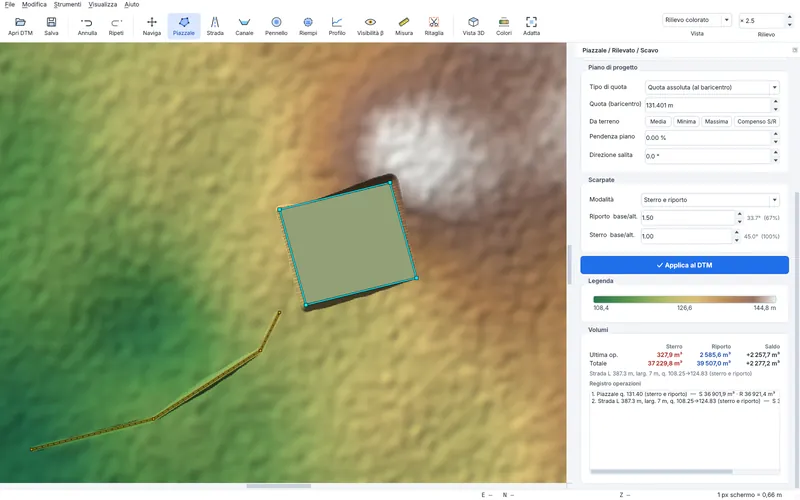Open the Colori palette settings

pos(504,26)
